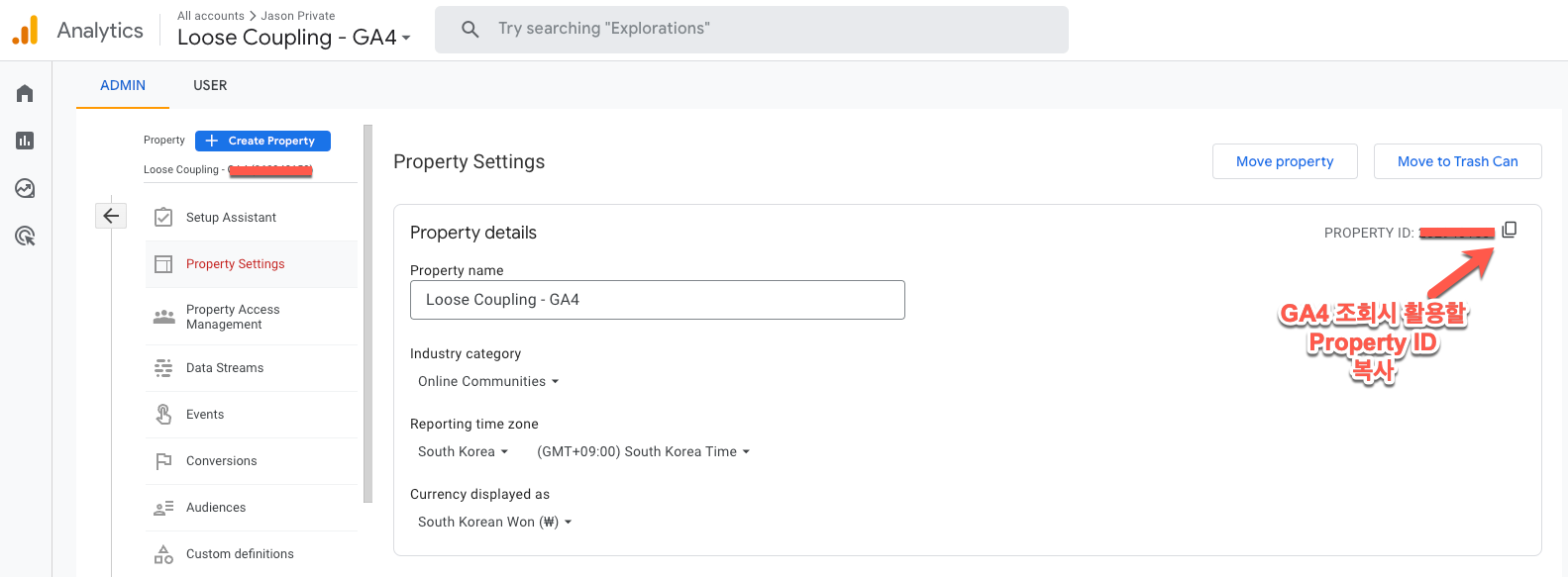The height and width of the screenshot is (577, 1568).
Task: Switch to the USER tab
Action: coord(210,85)
